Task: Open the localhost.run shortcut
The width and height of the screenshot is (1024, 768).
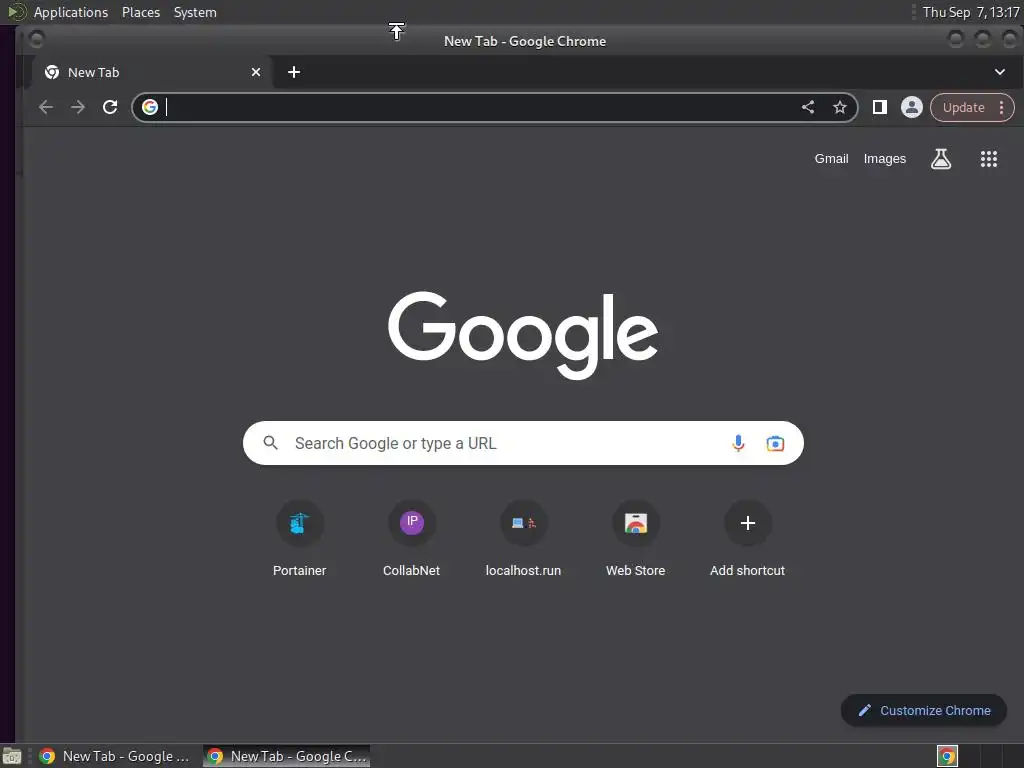Action: click(523, 539)
